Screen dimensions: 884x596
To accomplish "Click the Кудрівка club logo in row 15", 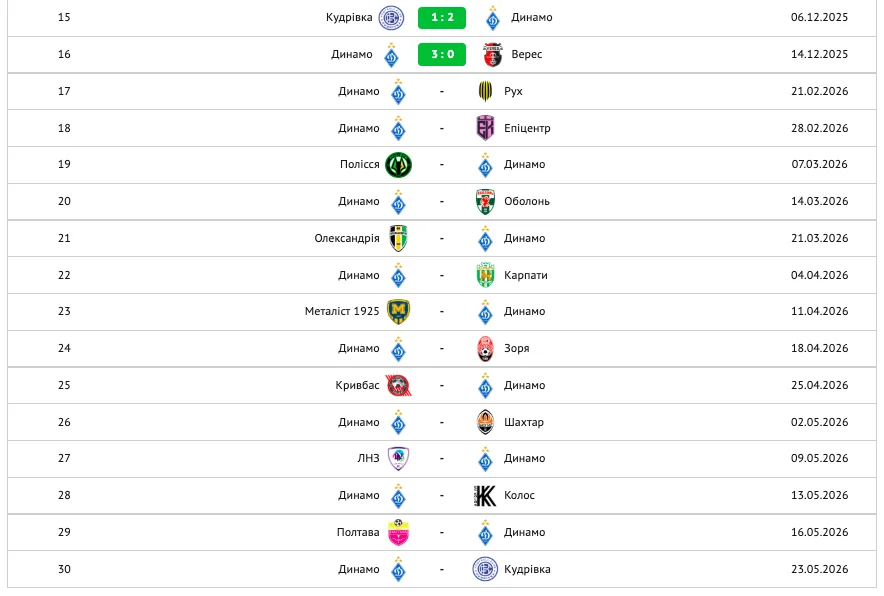I will point(391,18).
